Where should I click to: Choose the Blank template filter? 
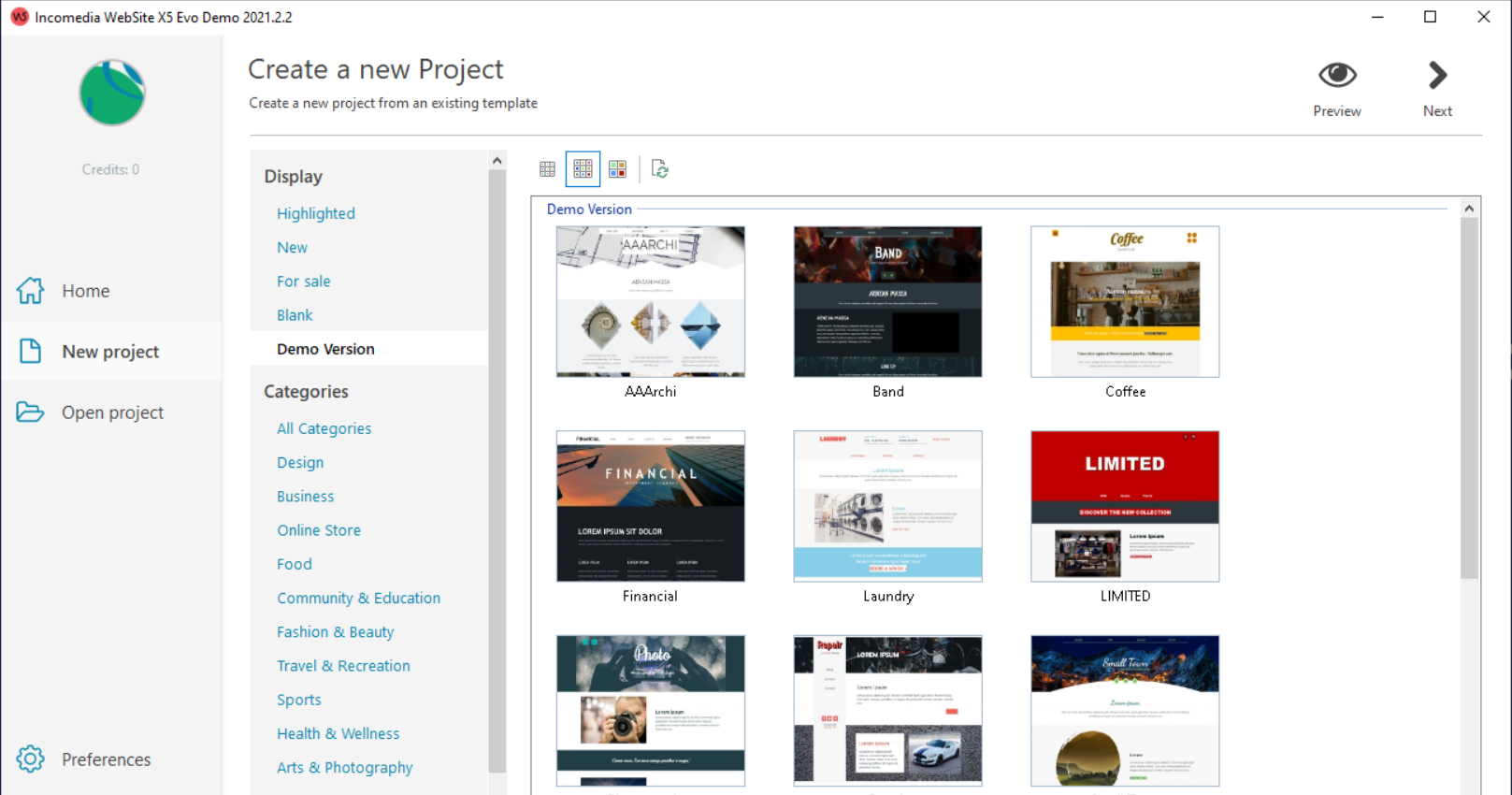[x=295, y=315]
